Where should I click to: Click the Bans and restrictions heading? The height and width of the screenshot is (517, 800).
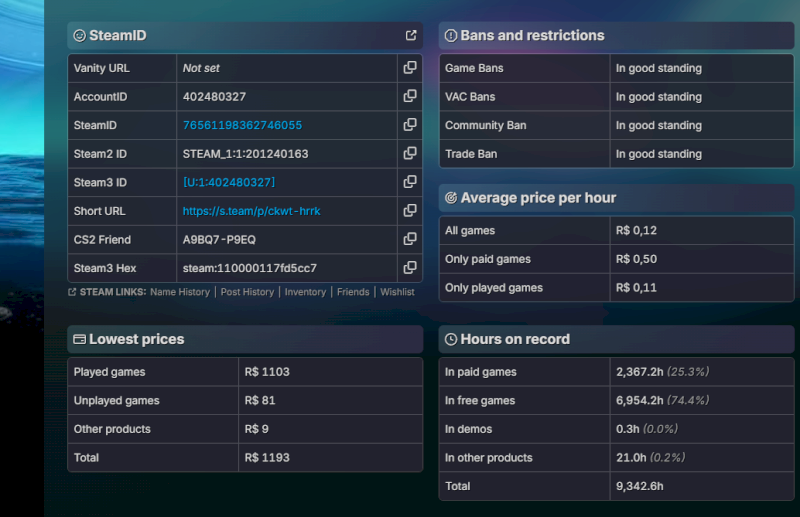pos(532,35)
